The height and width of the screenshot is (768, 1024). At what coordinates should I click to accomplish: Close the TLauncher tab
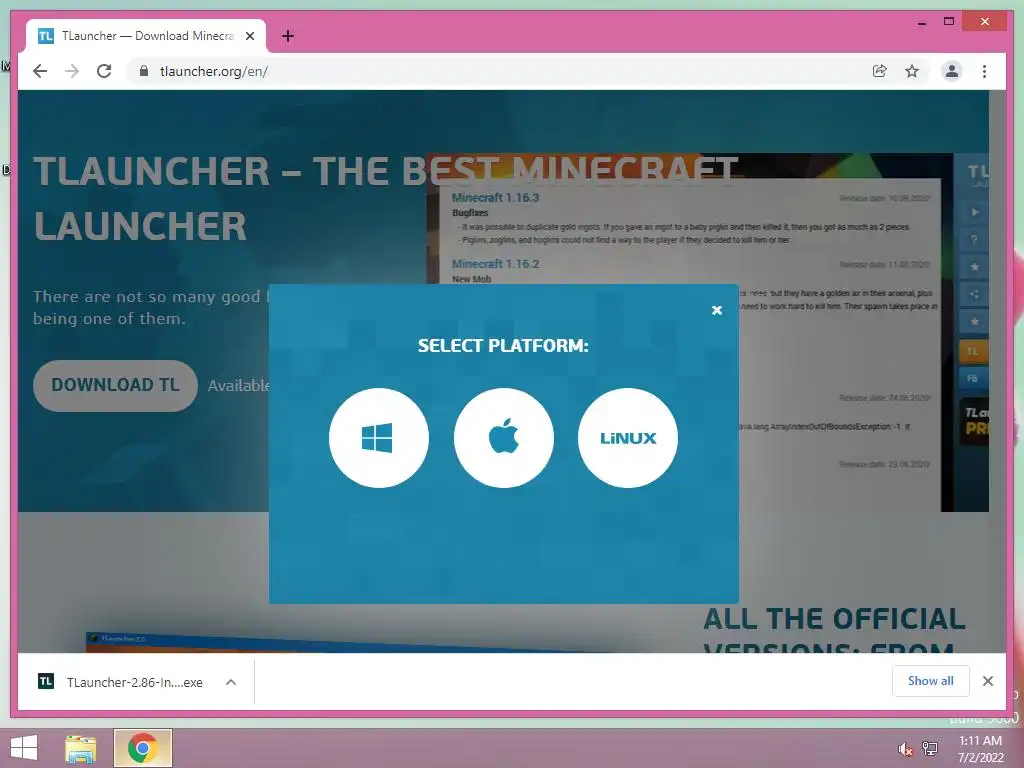(249, 36)
